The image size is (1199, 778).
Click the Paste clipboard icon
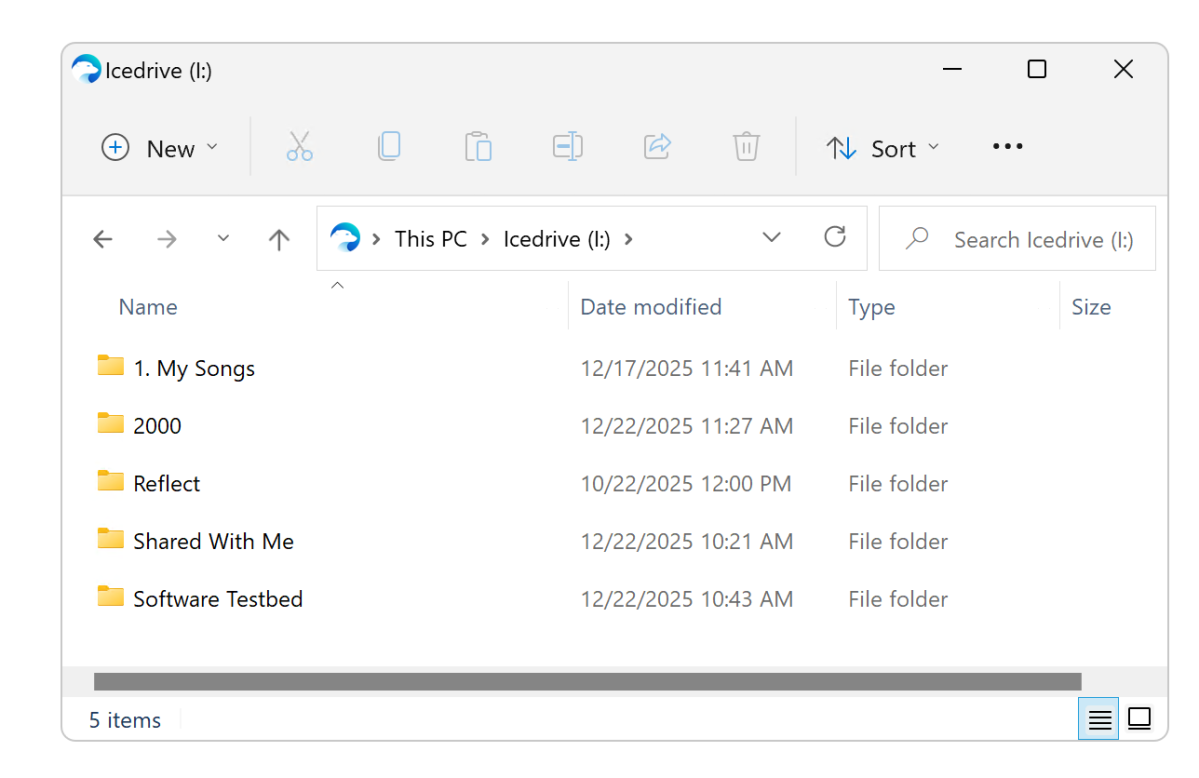click(478, 147)
